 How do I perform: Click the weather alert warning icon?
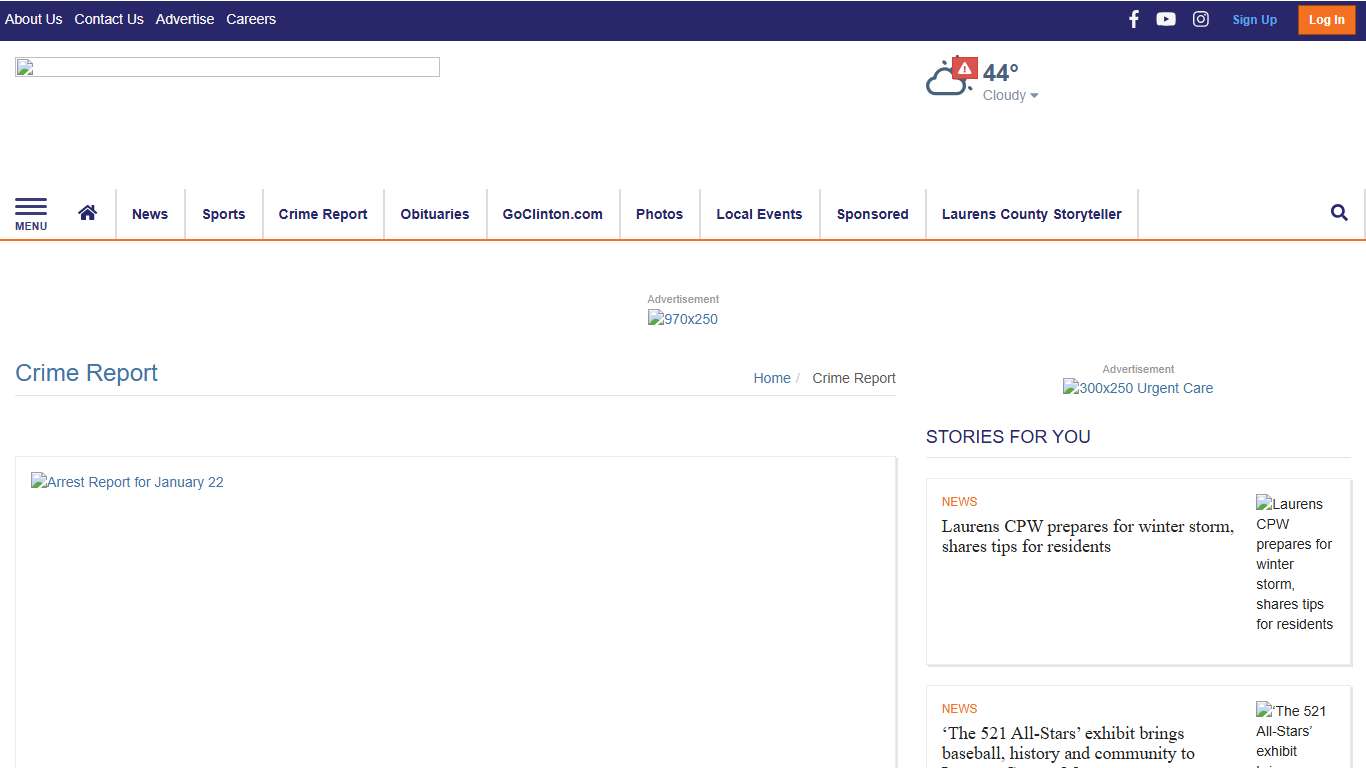coord(964,68)
